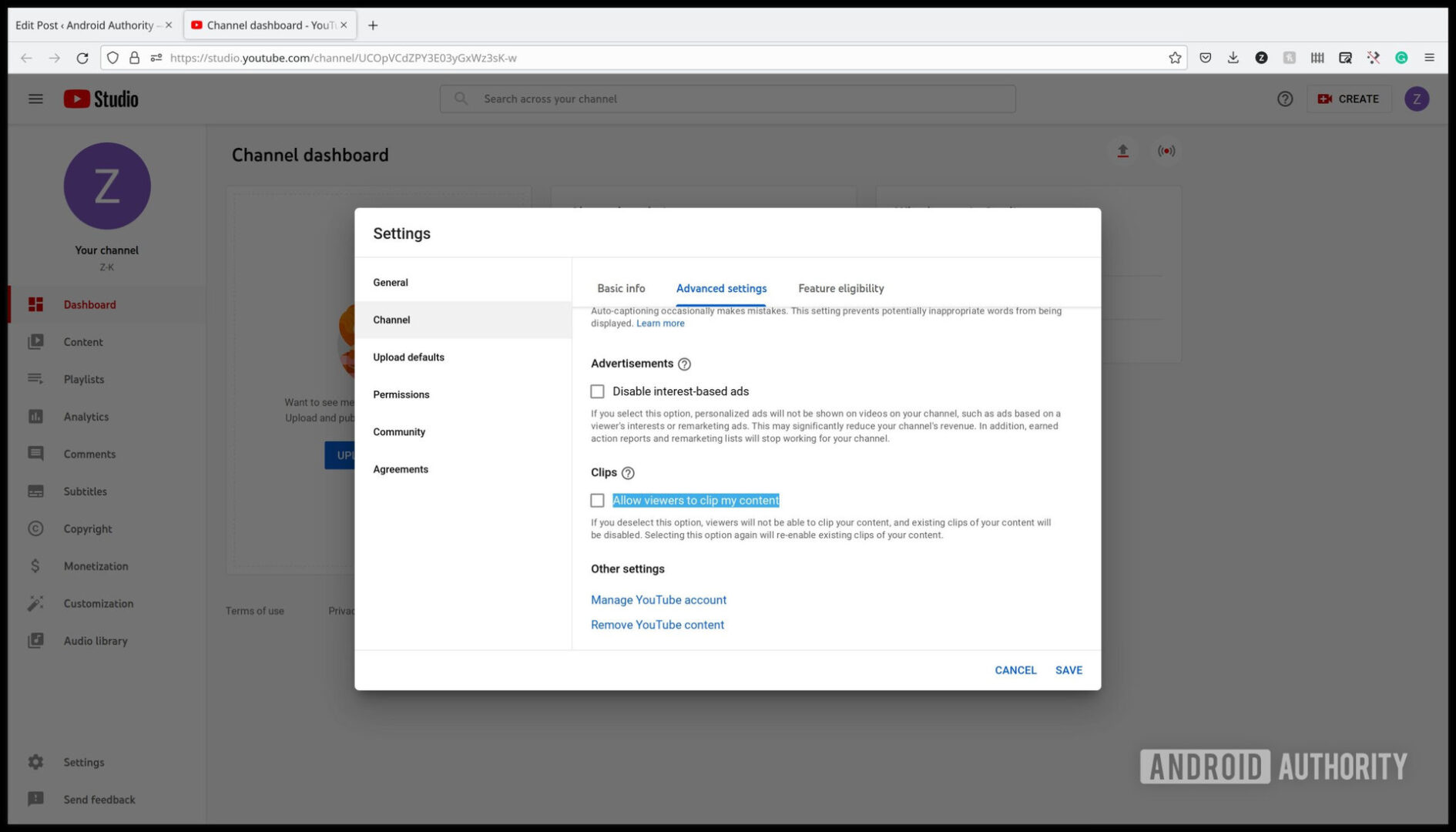Click the YouTube Studio logo
The image size is (1456, 832).
(99, 99)
